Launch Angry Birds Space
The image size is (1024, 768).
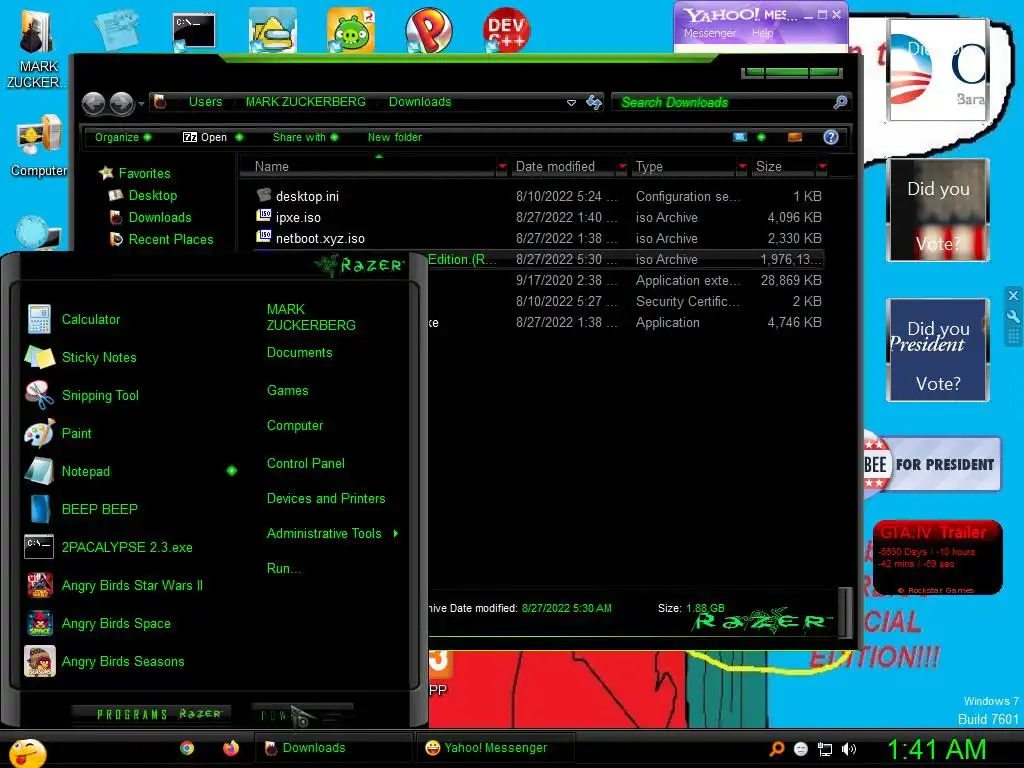[x=99, y=623]
